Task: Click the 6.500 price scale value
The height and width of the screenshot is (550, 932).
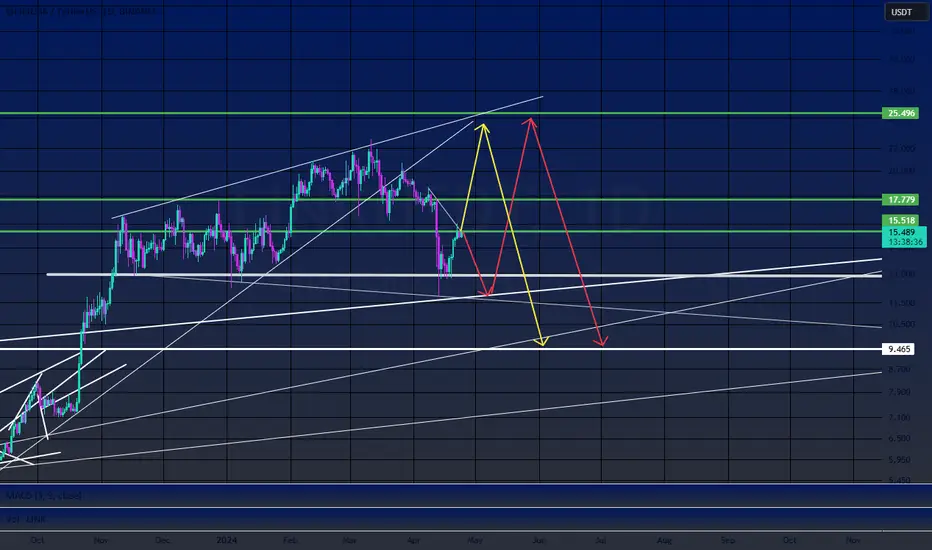Action: coord(899,438)
